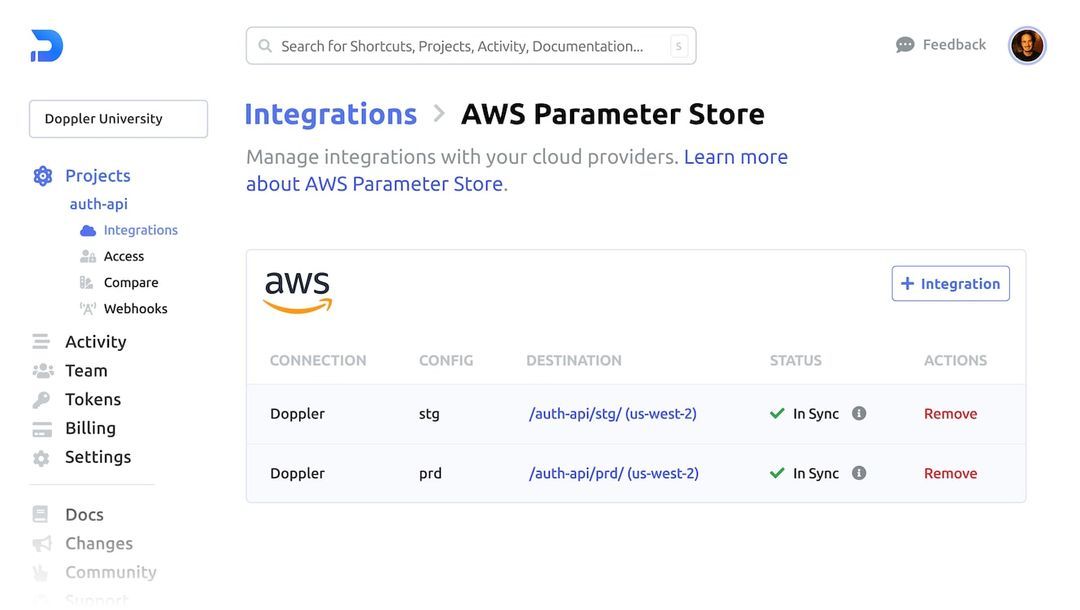Viewport: 1080px width, 610px height.
Task: Select the Access people icon under auth-api
Action: tap(86, 255)
